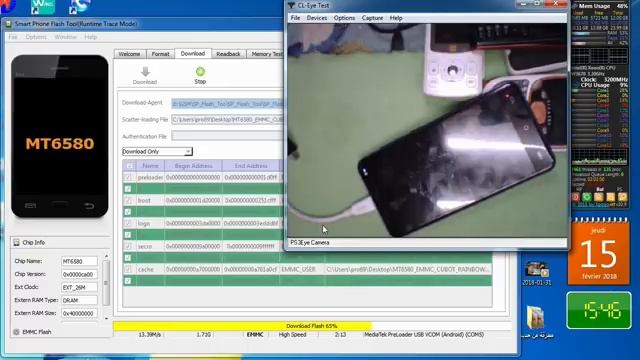The image size is (640, 360).
Task: Click the End Address column header
Action: pyautogui.click(x=251, y=166)
